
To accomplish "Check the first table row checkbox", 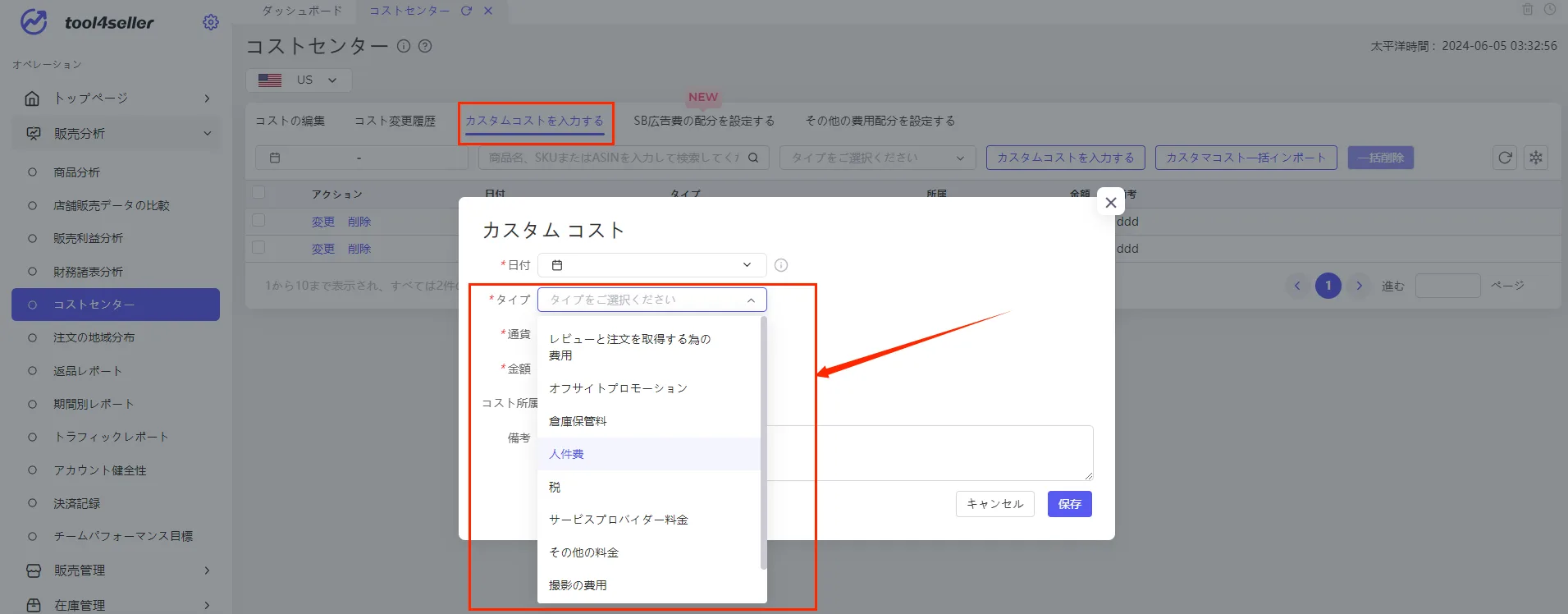I will click(x=258, y=221).
